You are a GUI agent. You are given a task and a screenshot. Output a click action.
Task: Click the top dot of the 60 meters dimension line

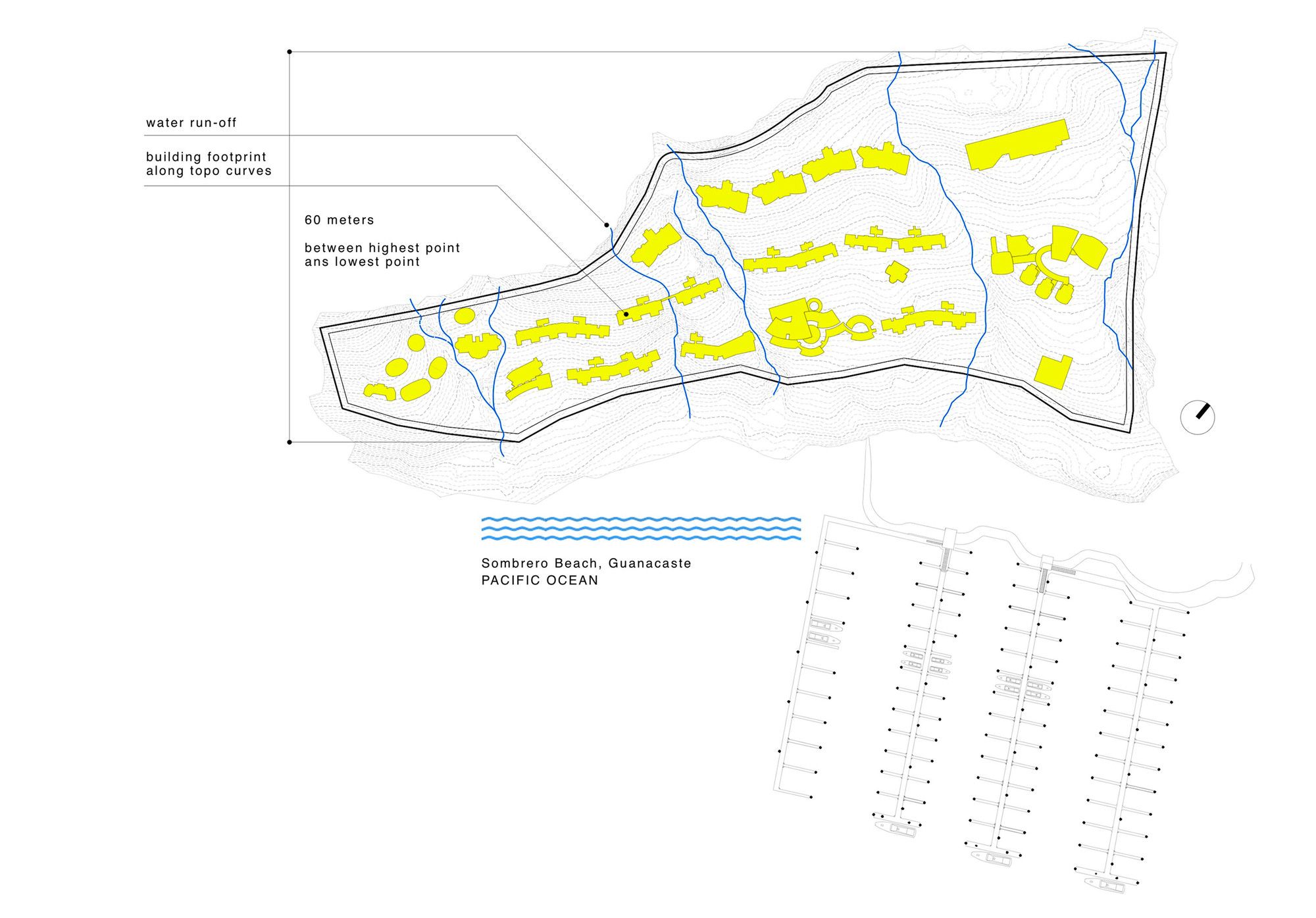pos(290,51)
